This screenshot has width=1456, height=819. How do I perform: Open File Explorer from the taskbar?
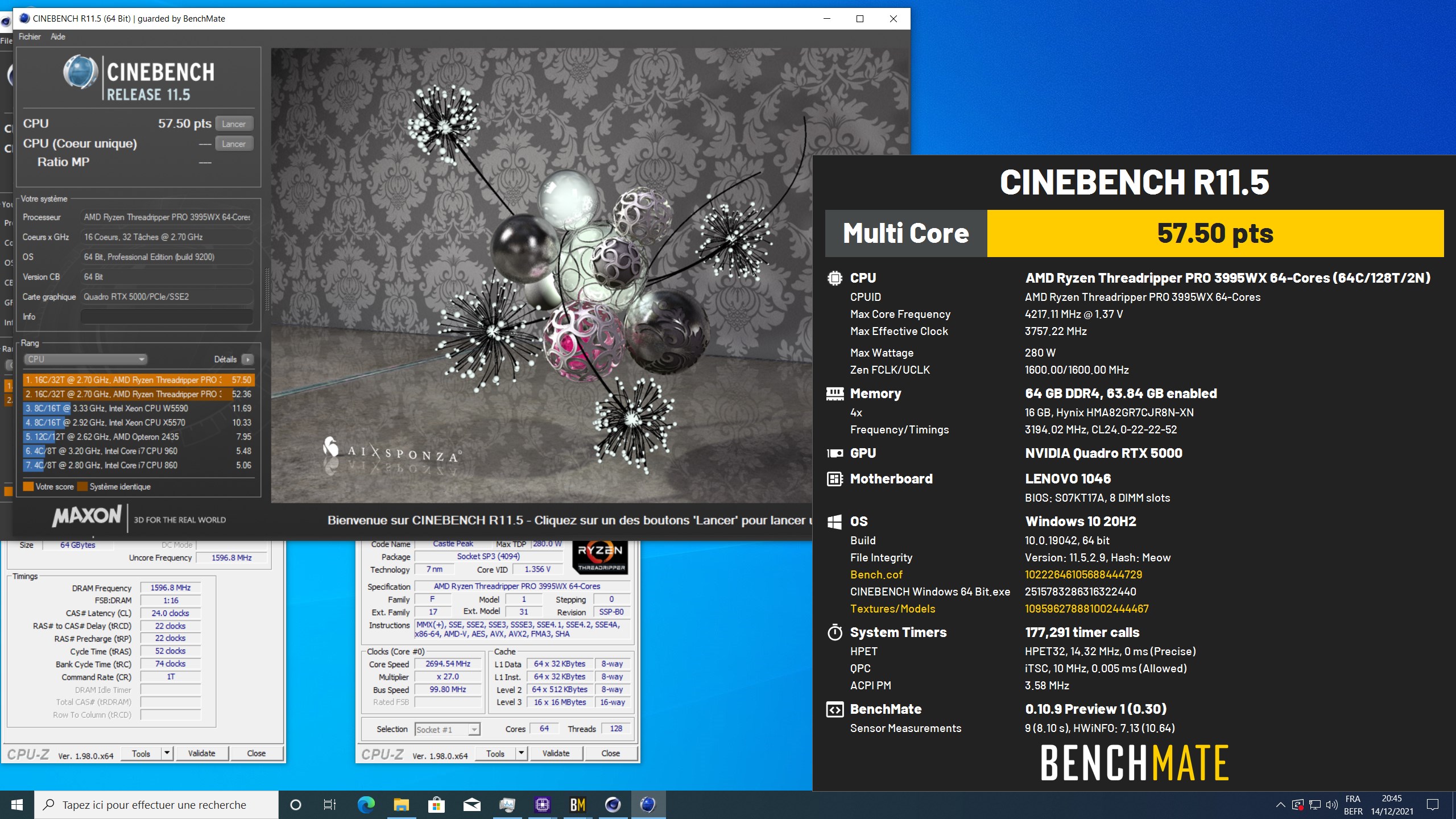click(x=401, y=805)
